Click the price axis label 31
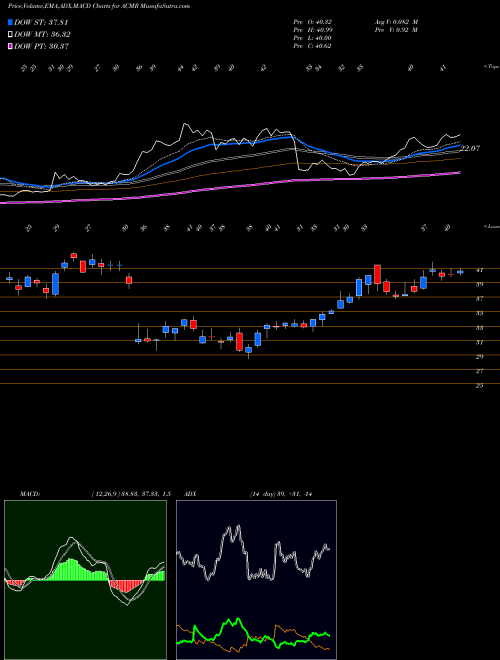The image size is (500, 660). (479, 343)
